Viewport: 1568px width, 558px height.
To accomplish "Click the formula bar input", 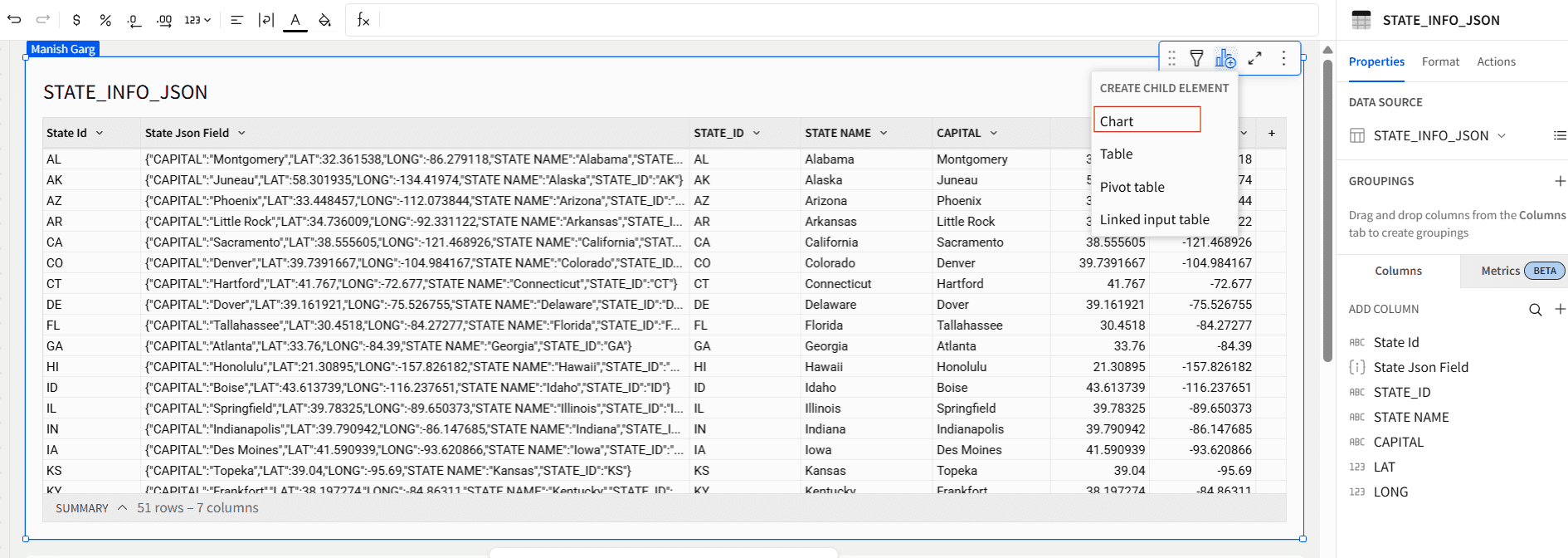I will [x=846, y=20].
